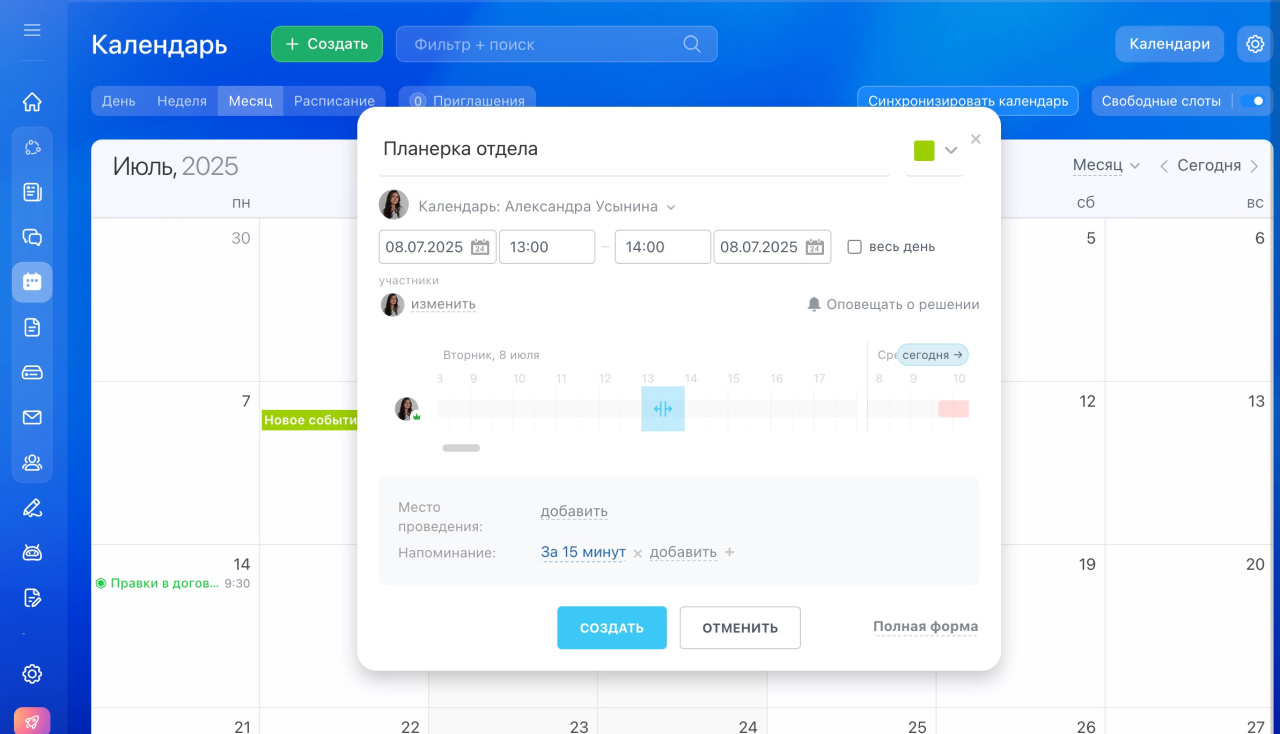Open the Mail icon in left sidebar

32,417
